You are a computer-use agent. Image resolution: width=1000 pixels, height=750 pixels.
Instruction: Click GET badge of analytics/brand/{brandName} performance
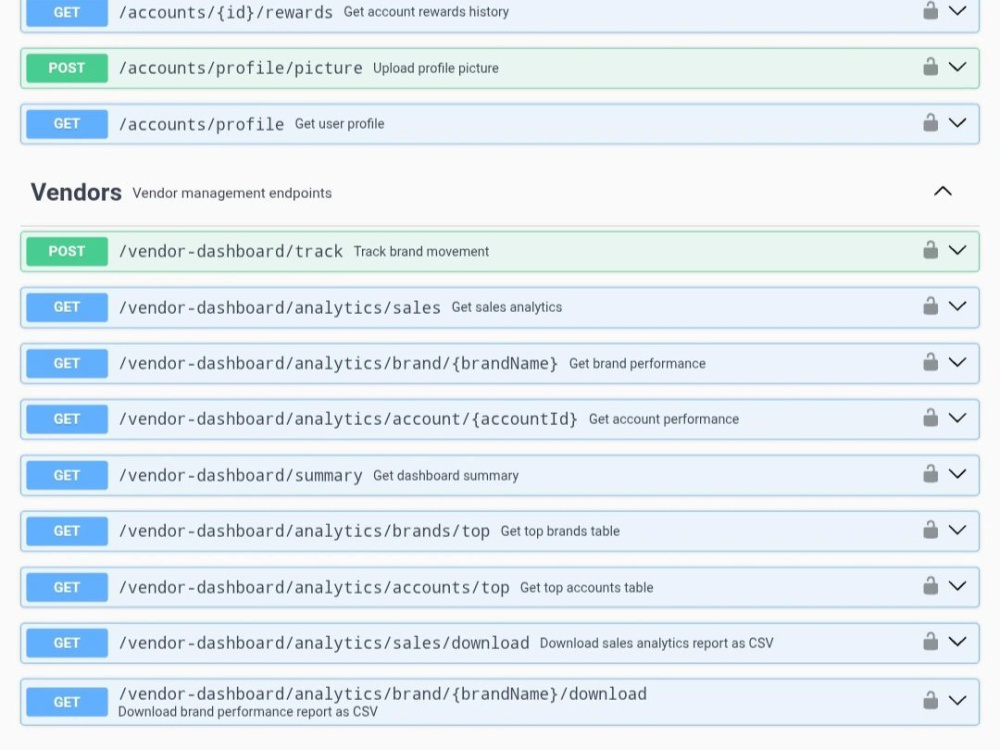pos(67,364)
